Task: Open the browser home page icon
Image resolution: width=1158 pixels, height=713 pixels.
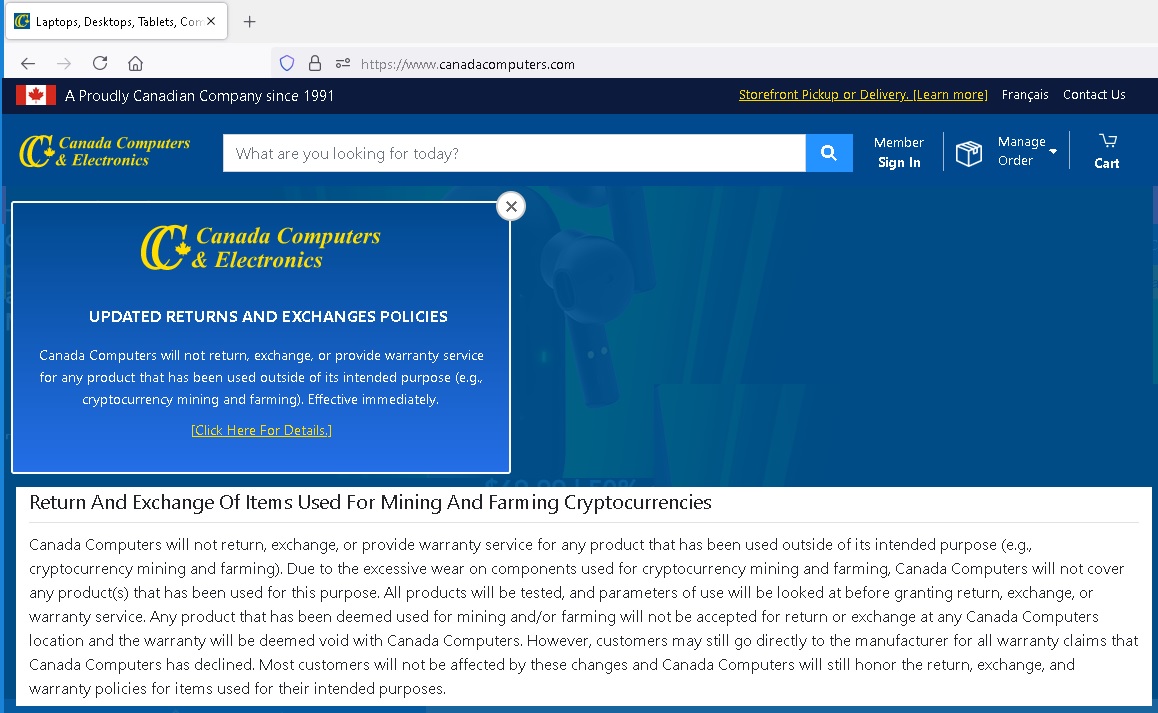Action: (x=135, y=64)
